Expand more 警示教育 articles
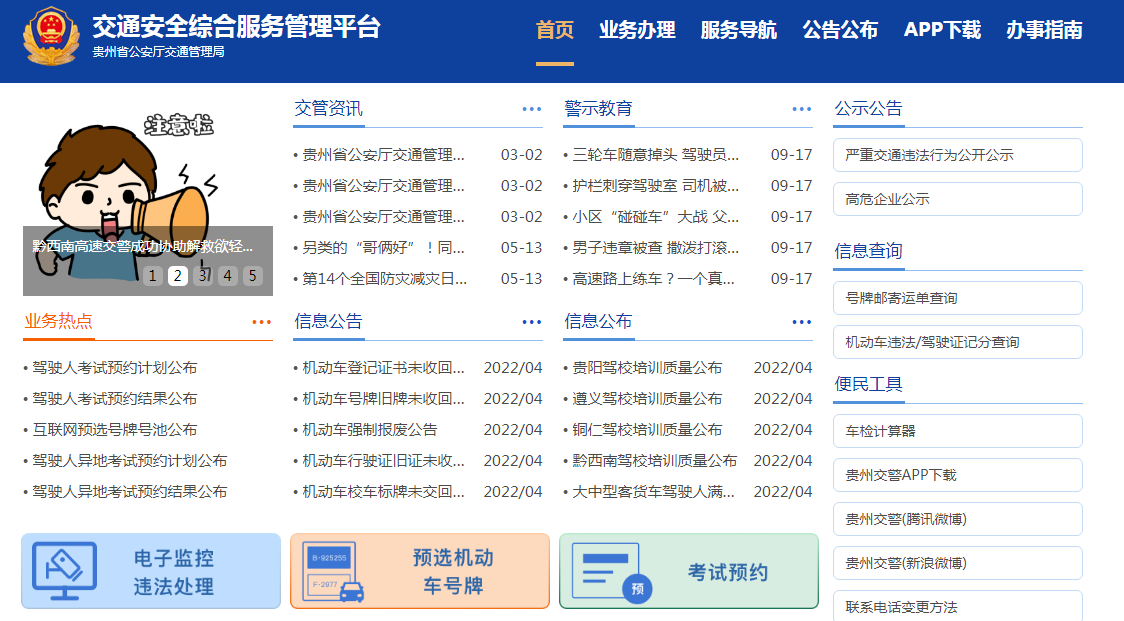 (x=801, y=109)
